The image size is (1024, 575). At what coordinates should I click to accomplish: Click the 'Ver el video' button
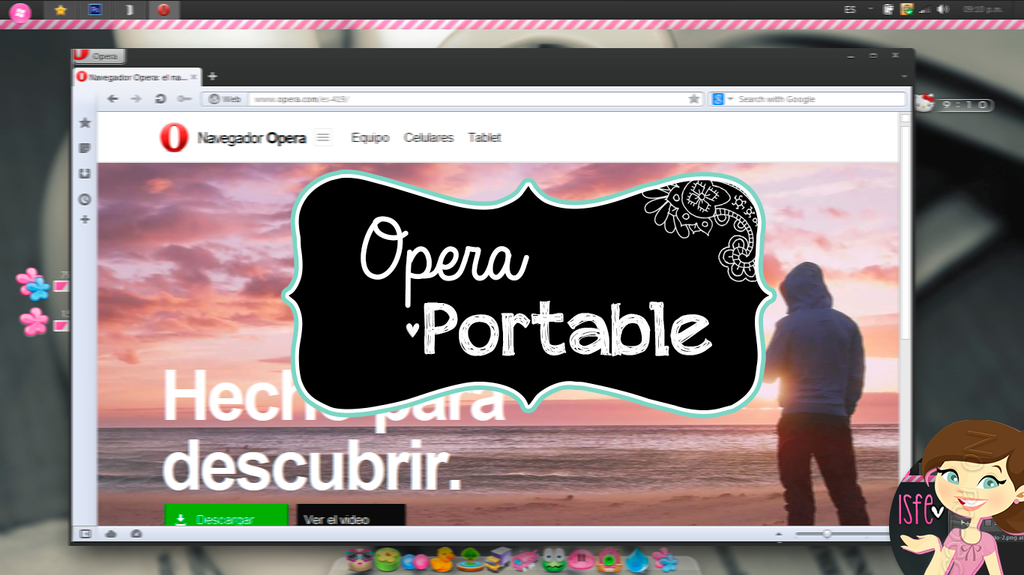[x=351, y=516]
